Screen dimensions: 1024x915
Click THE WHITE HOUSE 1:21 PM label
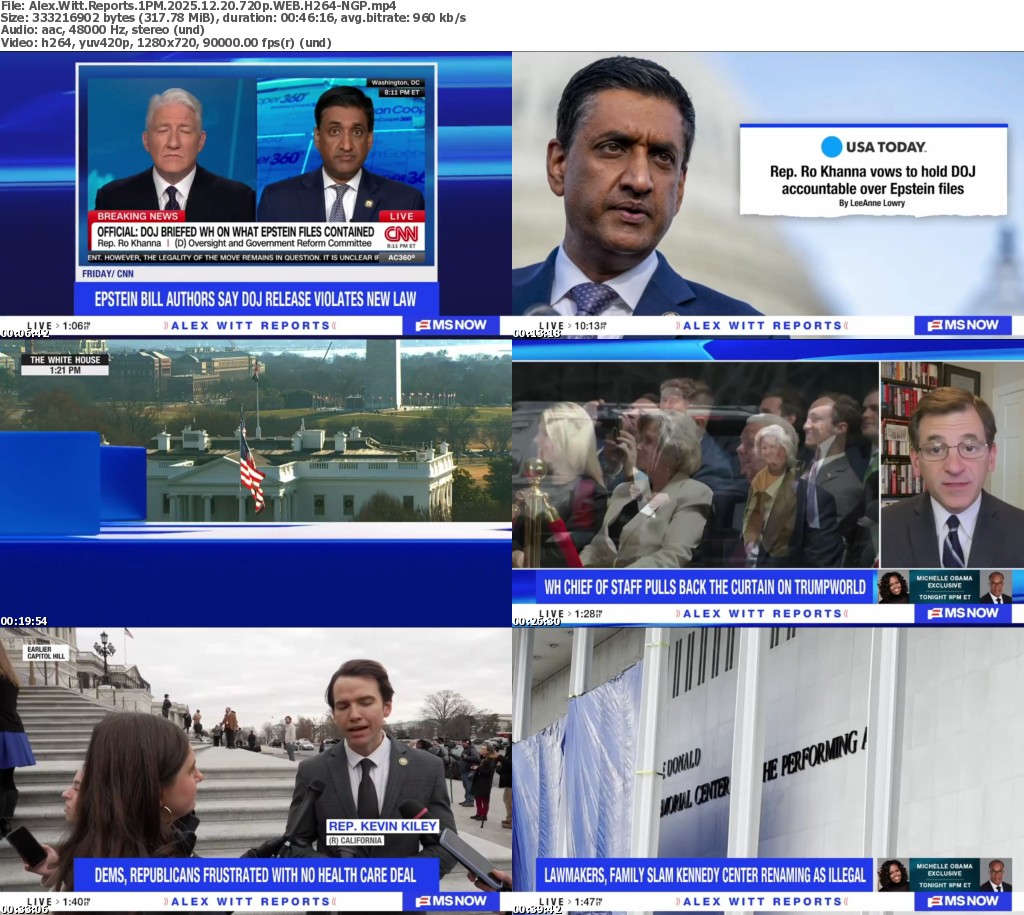click(65, 365)
